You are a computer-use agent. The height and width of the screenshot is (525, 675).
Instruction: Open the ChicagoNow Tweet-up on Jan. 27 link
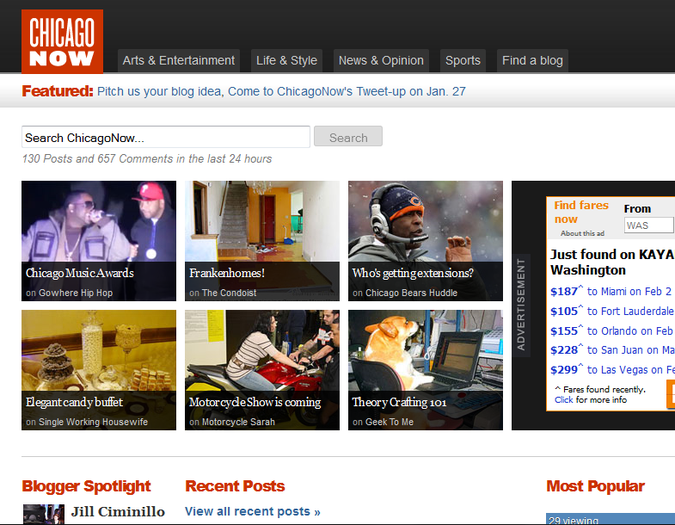pos(347,92)
